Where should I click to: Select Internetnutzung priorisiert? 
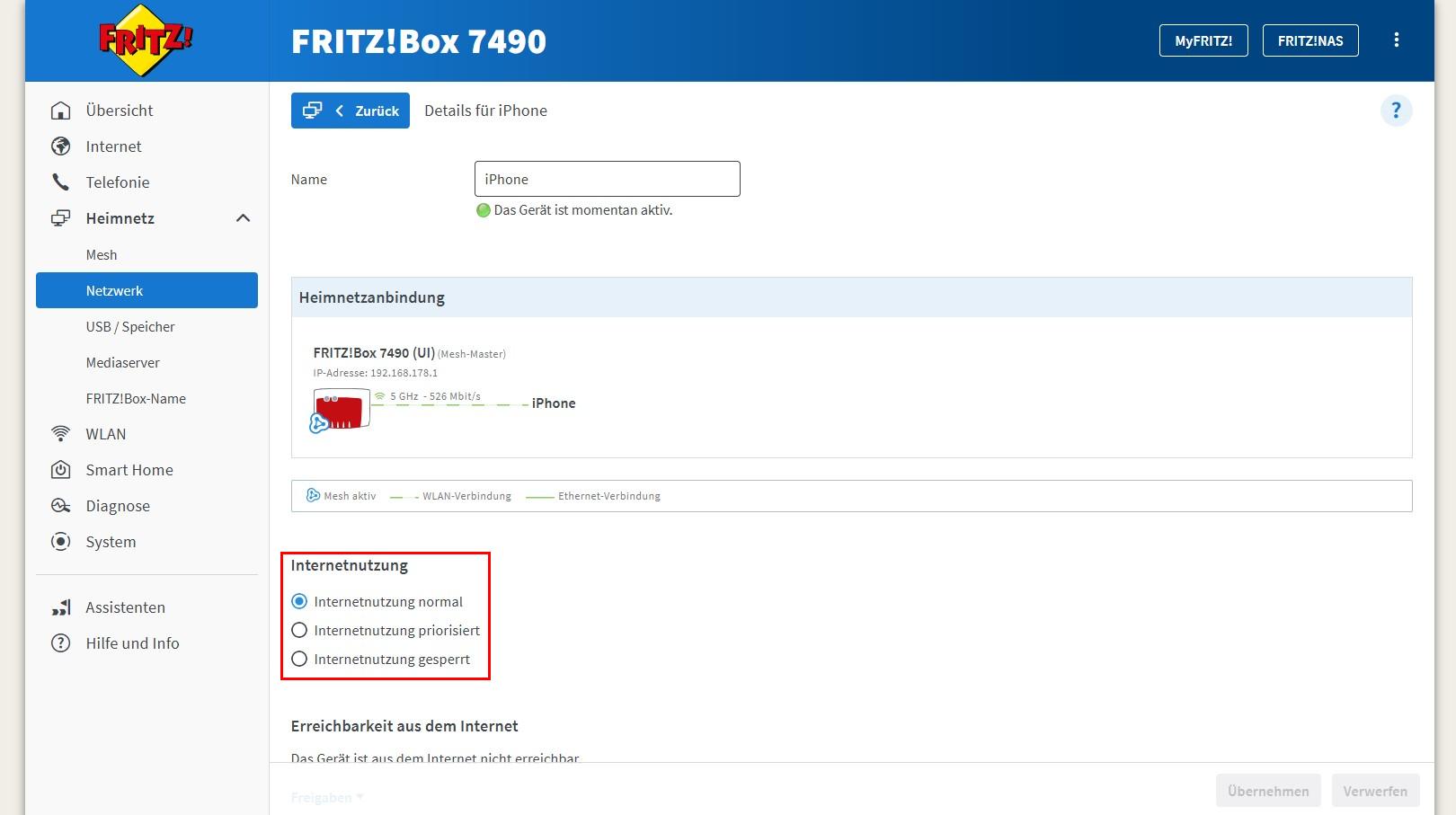(x=299, y=630)
